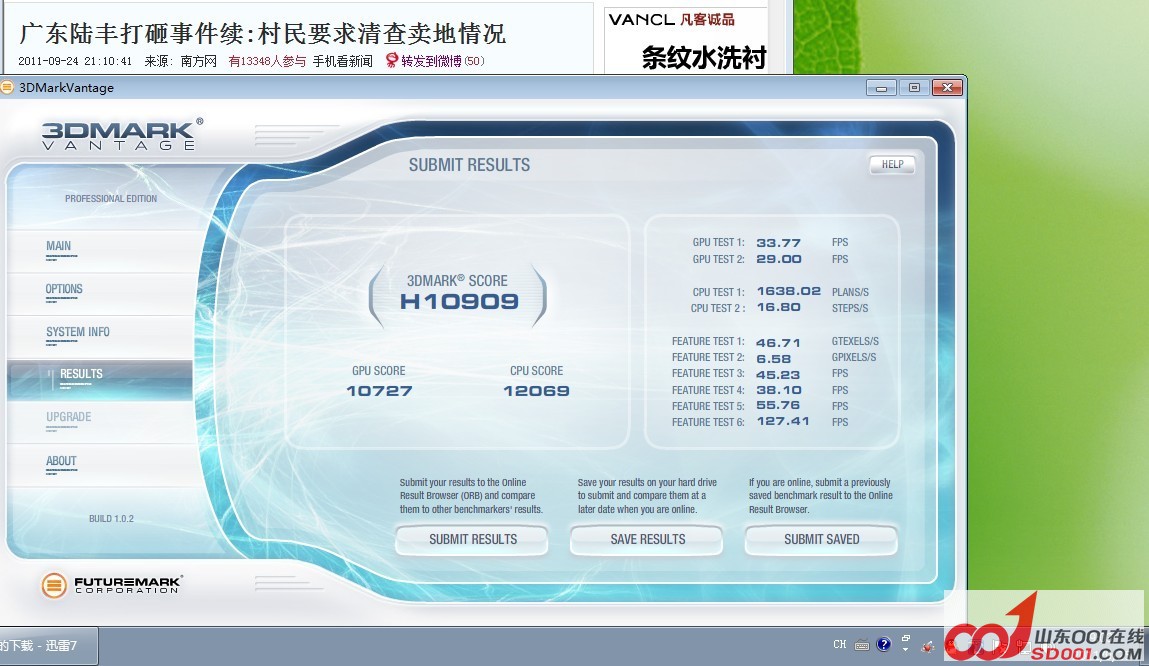
Task: Open the ABOUT page
Action: tap(61, 461)
